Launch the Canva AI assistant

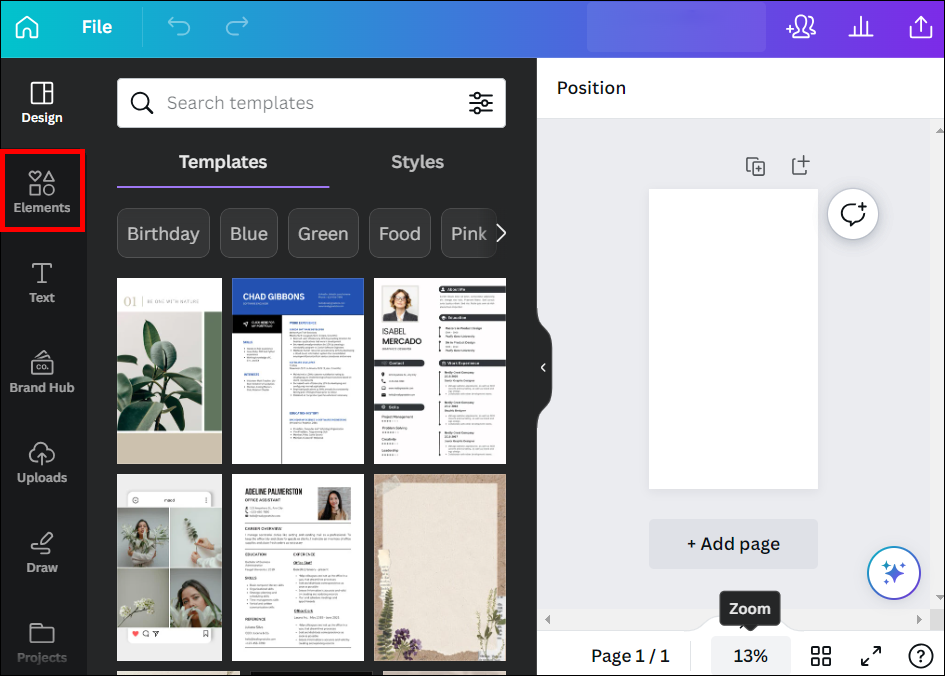coord(893,573)
